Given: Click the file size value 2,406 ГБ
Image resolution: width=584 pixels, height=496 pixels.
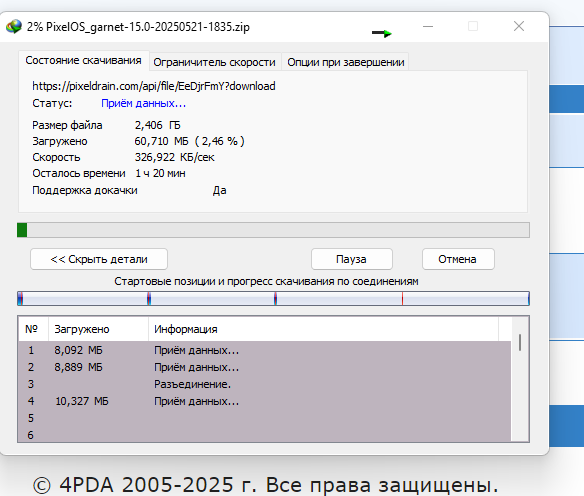Looking at the screenshot, I should point(158,125).
